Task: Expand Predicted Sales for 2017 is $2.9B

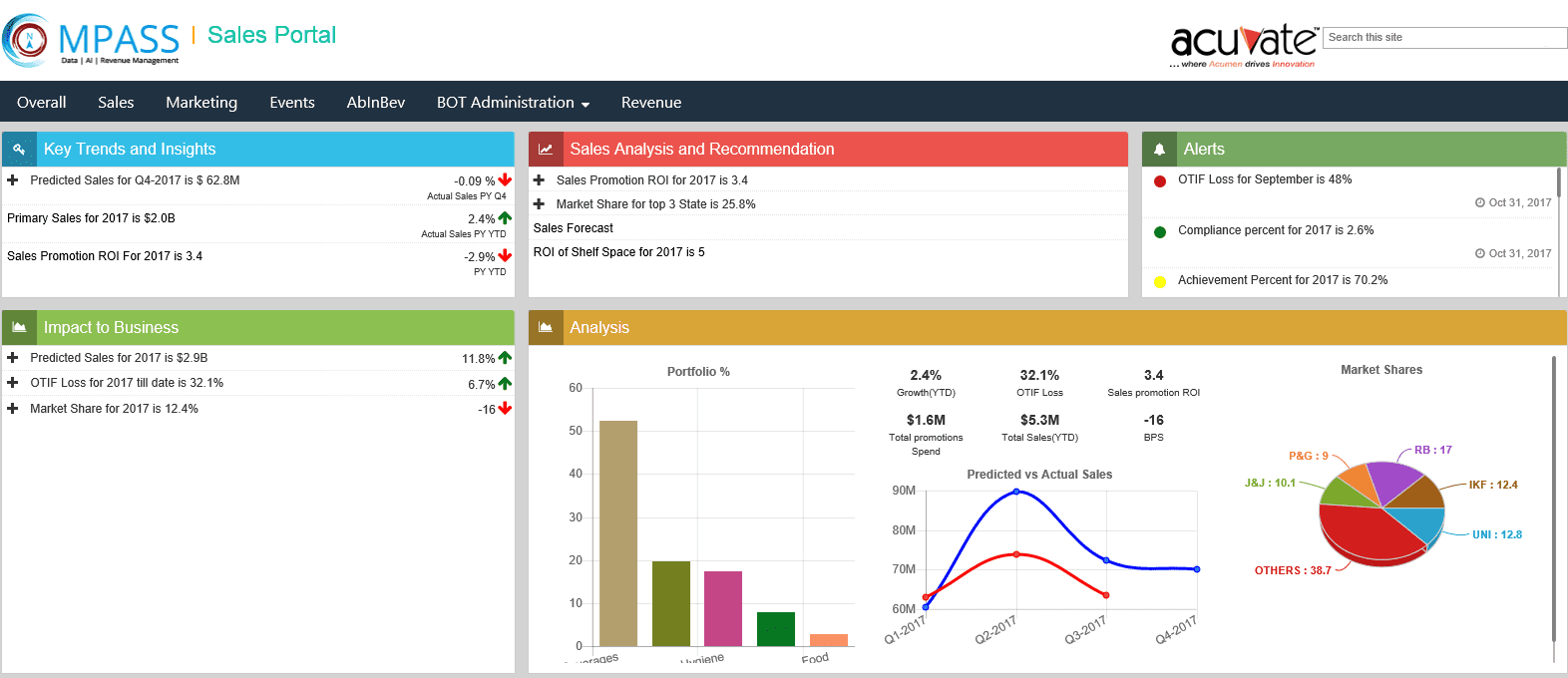Action: coord(13,358)
